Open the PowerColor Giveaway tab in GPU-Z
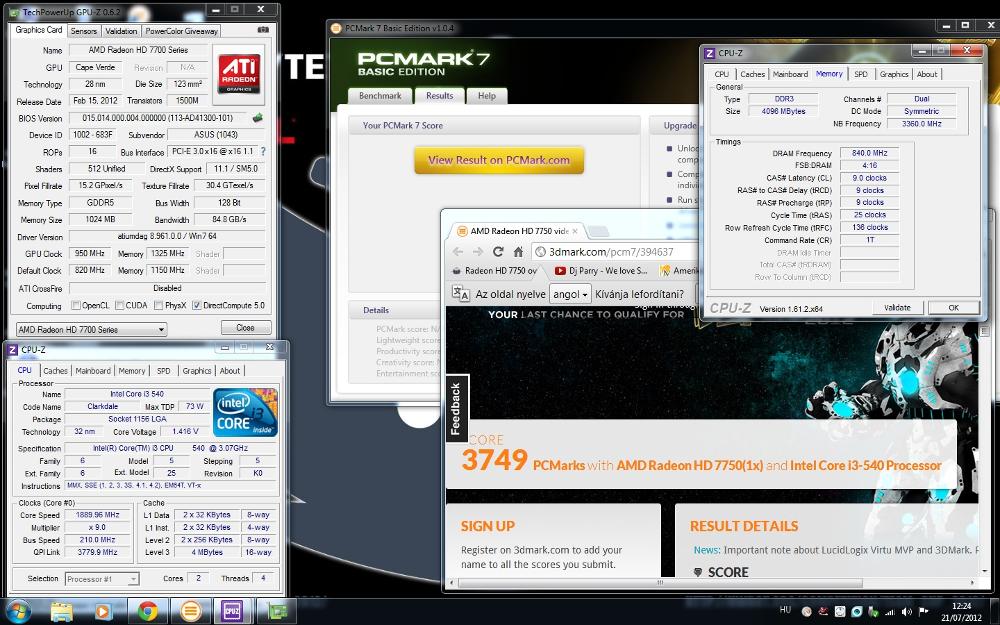 [181, 31]
